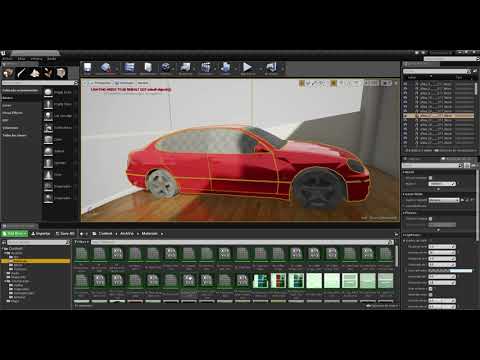This screenshot has height=360, width=480.
Task: Maximize viewport using corner icon
Action: tap(396, 83)
